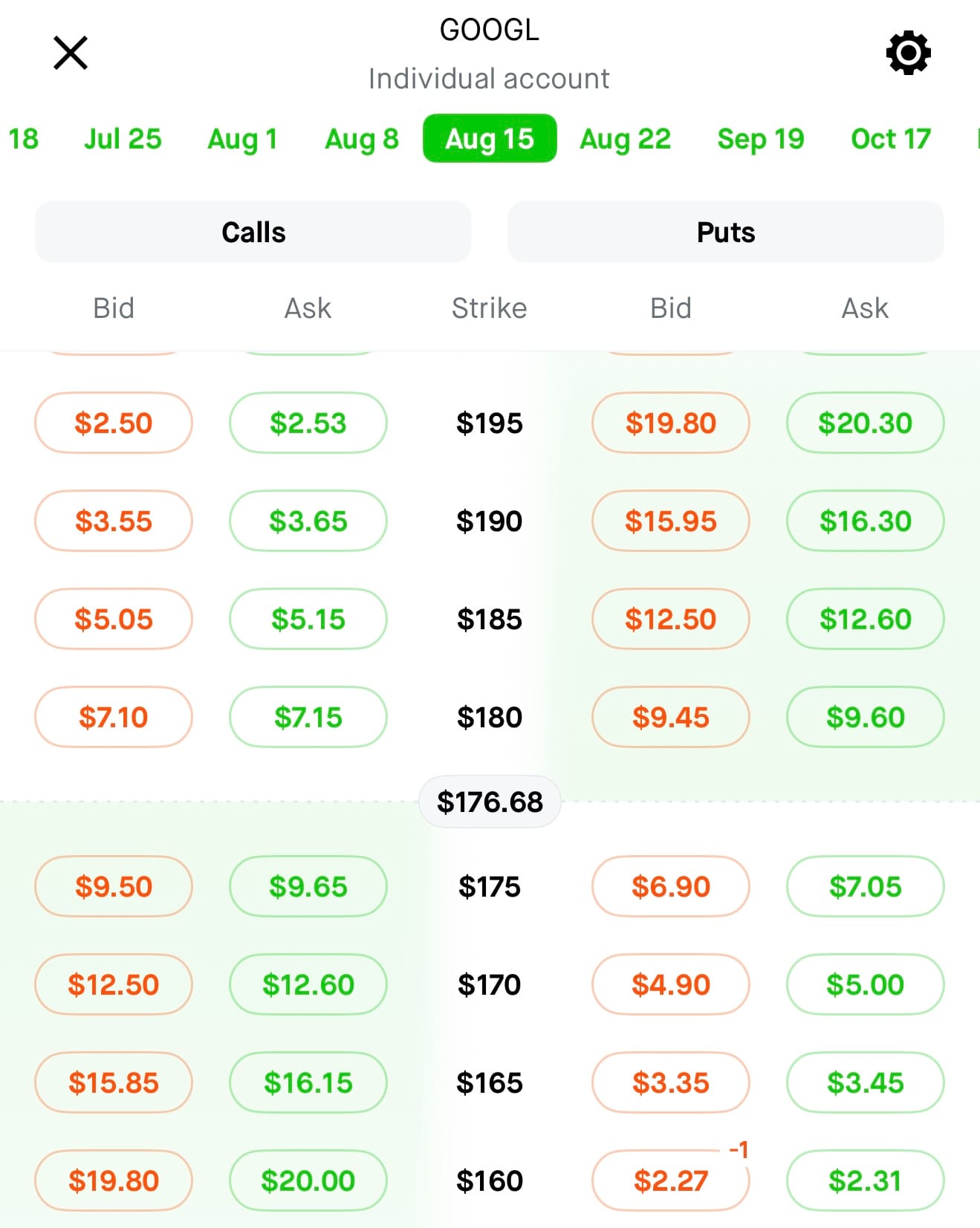980x1228 pixels.
Task: Tap the $180 put ask $9.60
Action: click(866, 717)
